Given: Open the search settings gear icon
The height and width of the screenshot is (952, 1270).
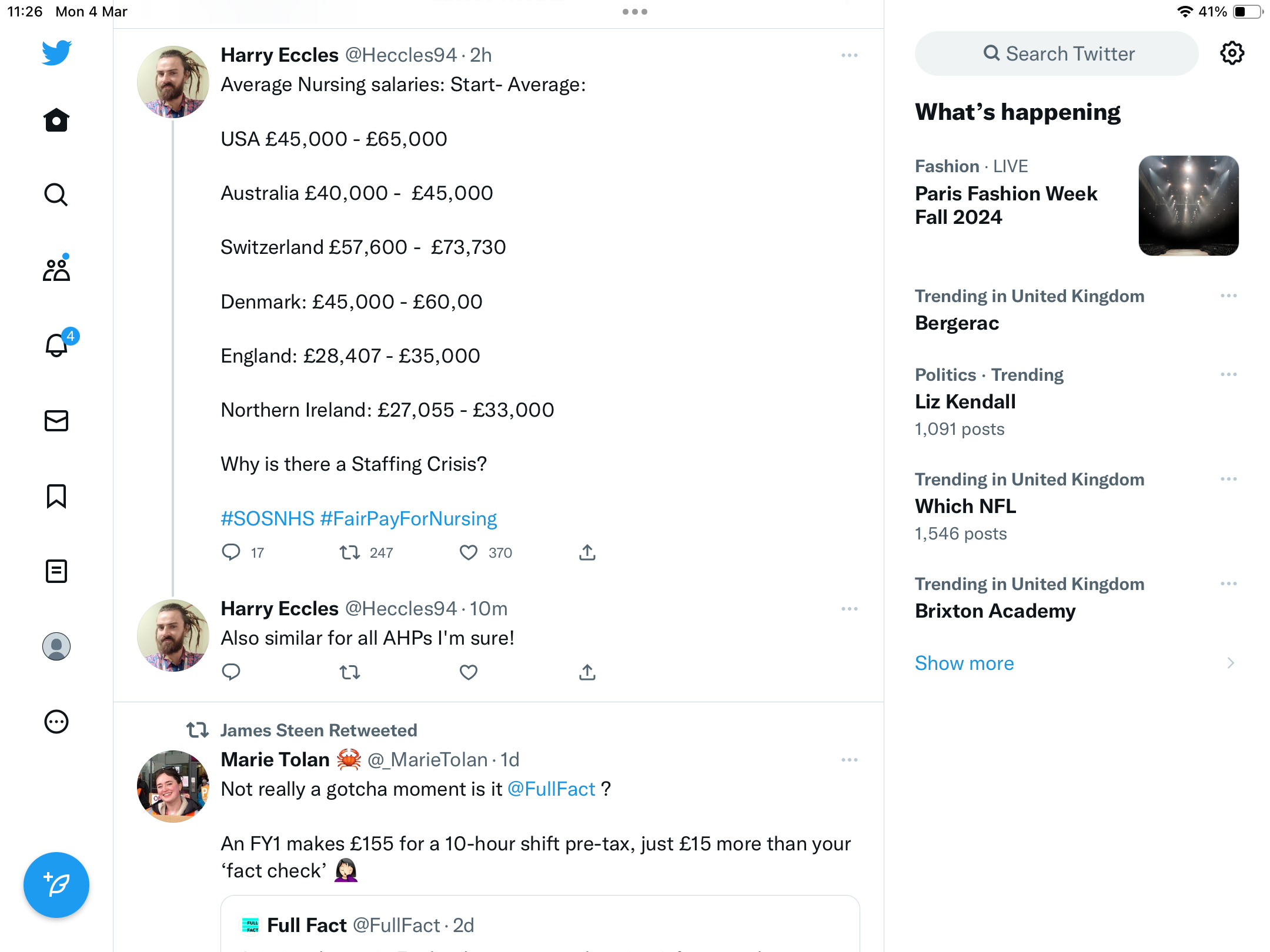Looking at the screenshot, I should [1232, 53].
